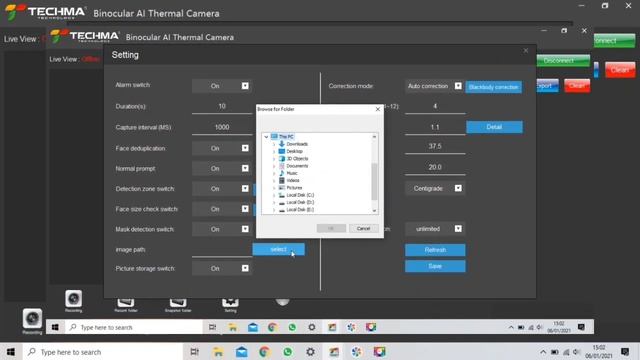Open Settings gear on bottom Windows taskbar

[311, 352]
